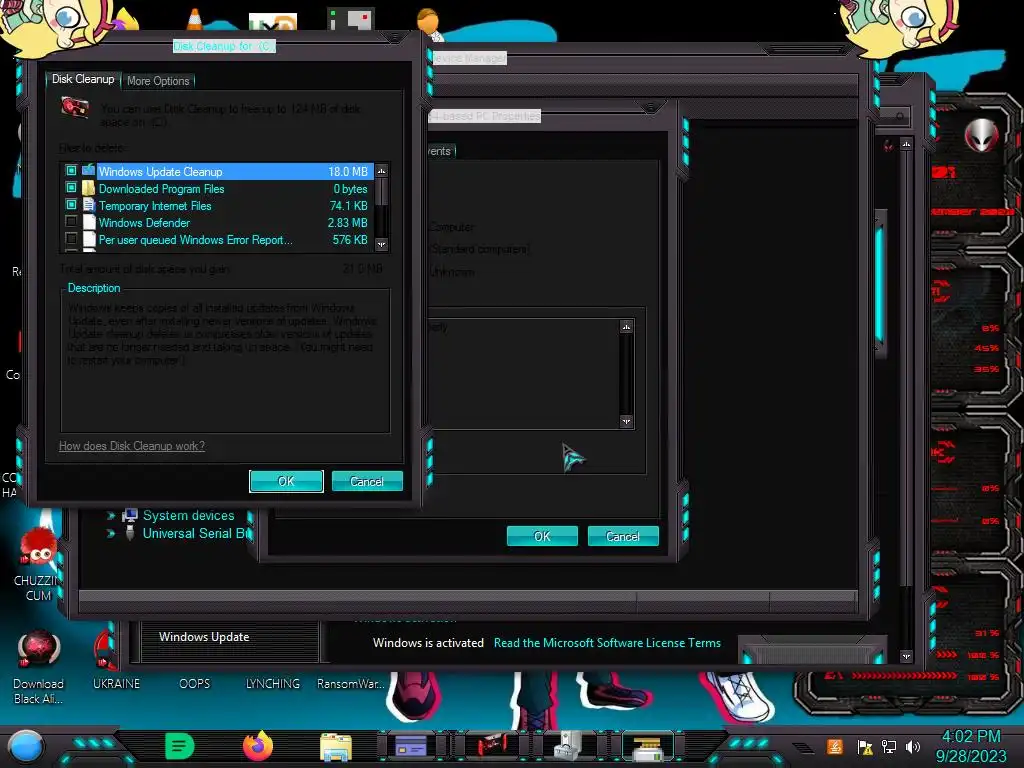Viewport: 1024px width, 768px height.
Task: Select Per user queued Windows Error Report row
Action: click(195, 240)
